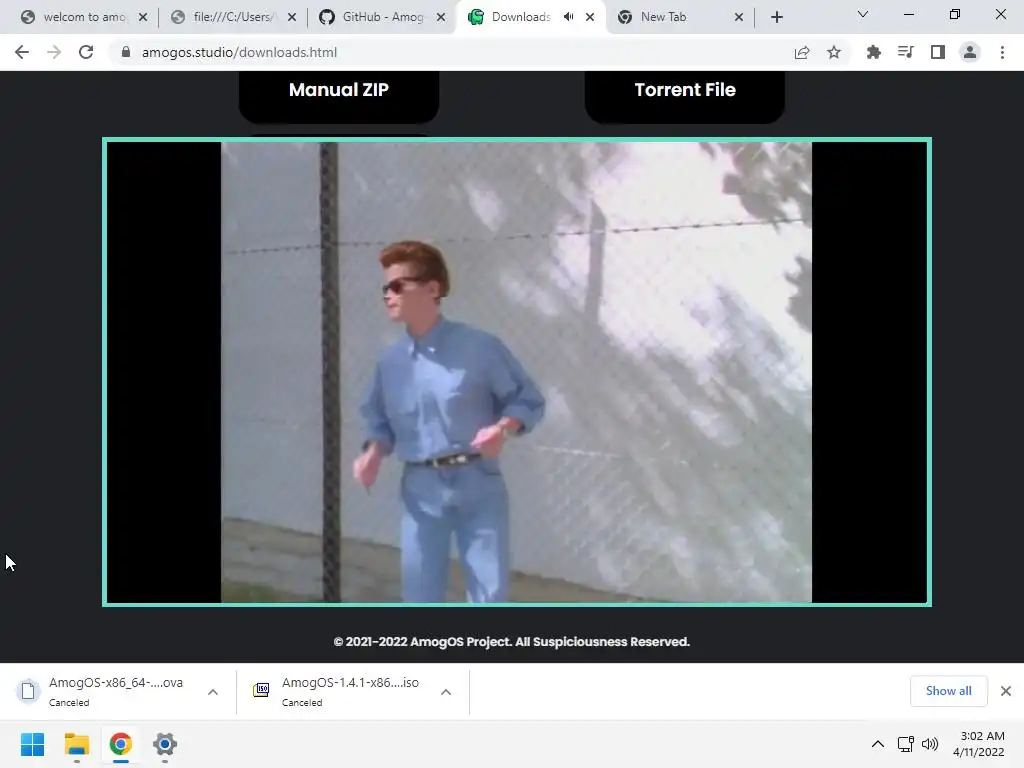Click the forward navigation arrow

54,52
